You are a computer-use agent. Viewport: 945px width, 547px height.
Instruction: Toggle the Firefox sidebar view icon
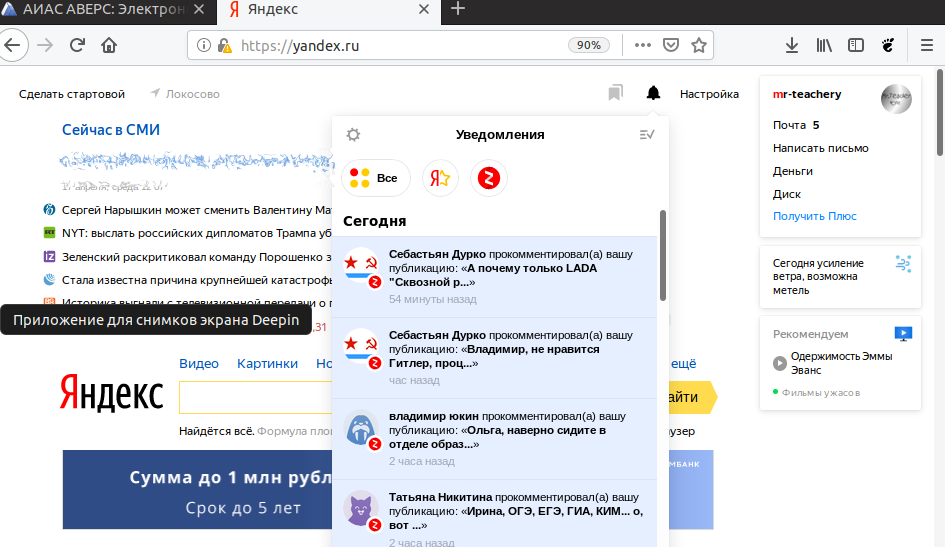(856, 45)
